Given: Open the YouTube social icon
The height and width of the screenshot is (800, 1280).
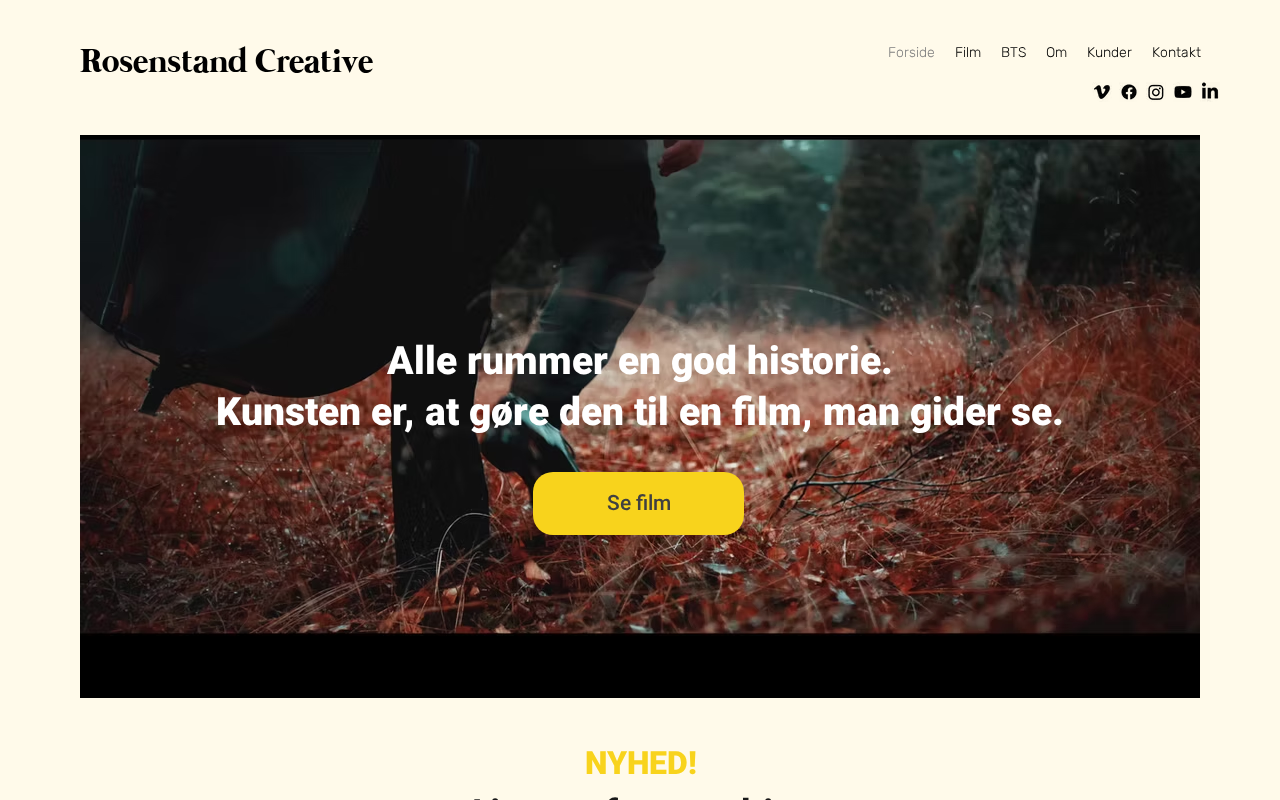Looking at the screenshot, I should (1183, 92).
